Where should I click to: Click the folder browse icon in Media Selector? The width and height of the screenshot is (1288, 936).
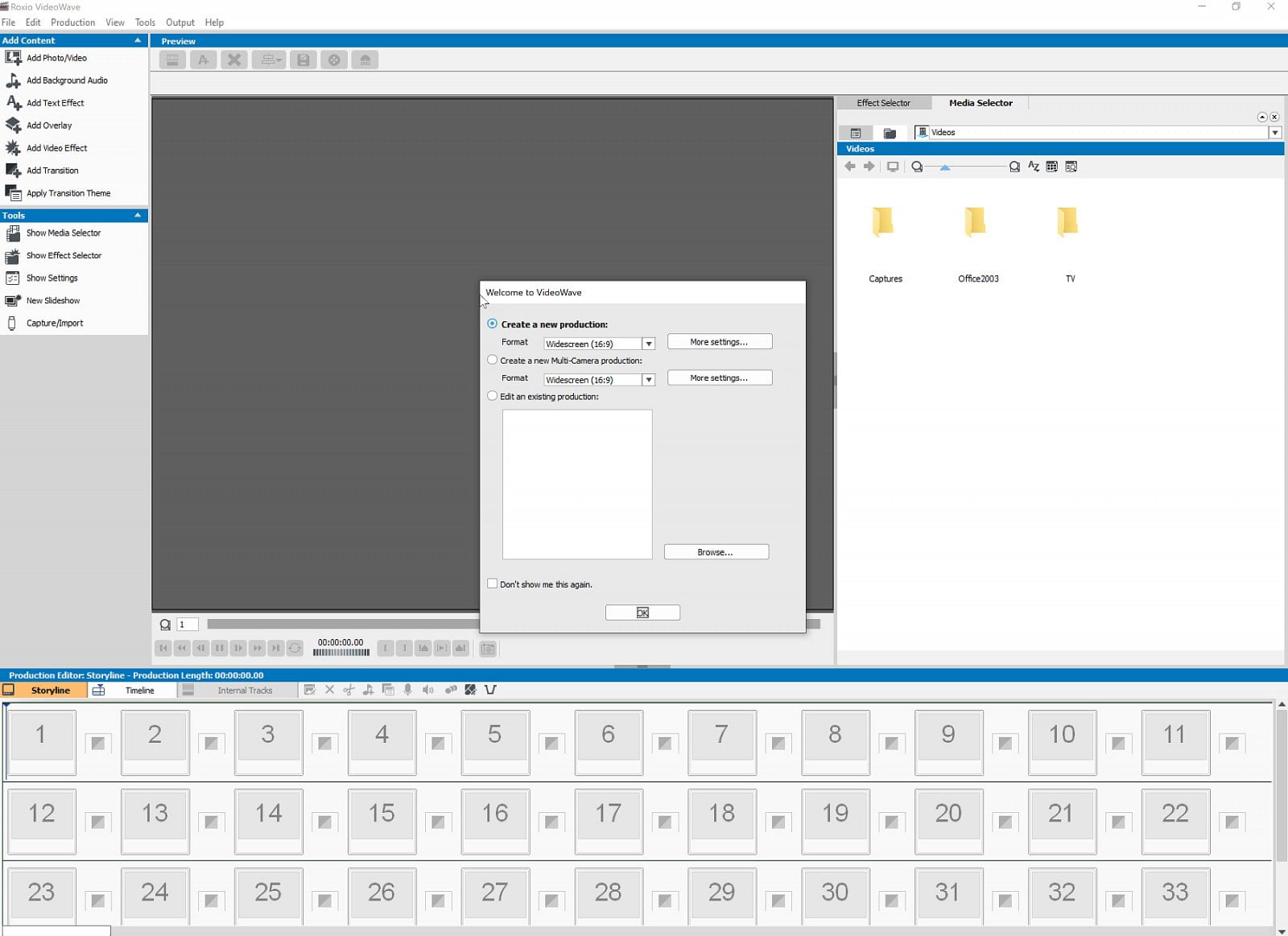pos(890,133)
